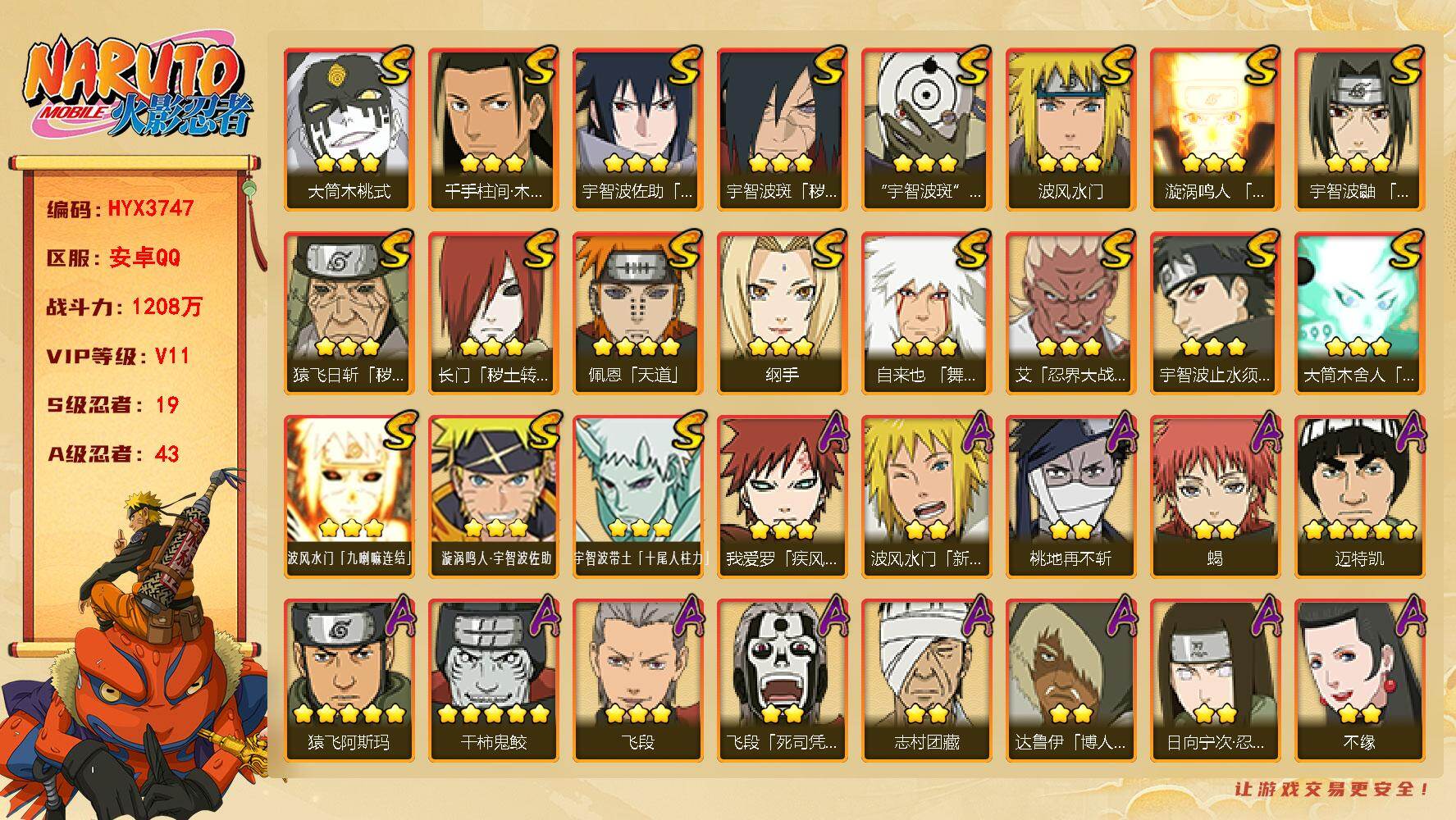Viewport: 1456px width, 820px height.
Task: Choose the 猿飞阿斯玛 card
Action: pyautogui.click(x=349, y=680)
